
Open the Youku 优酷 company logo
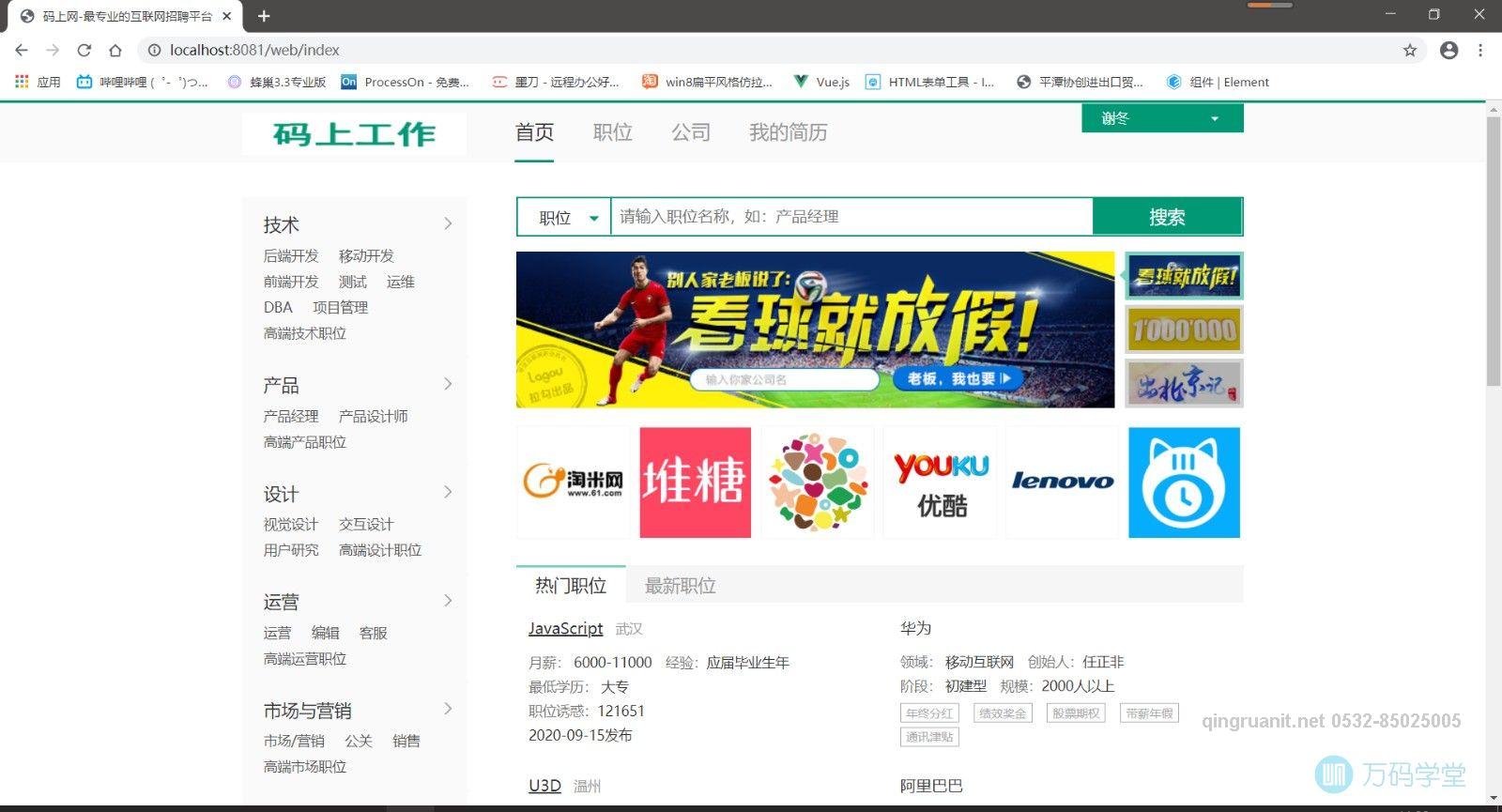940,483
